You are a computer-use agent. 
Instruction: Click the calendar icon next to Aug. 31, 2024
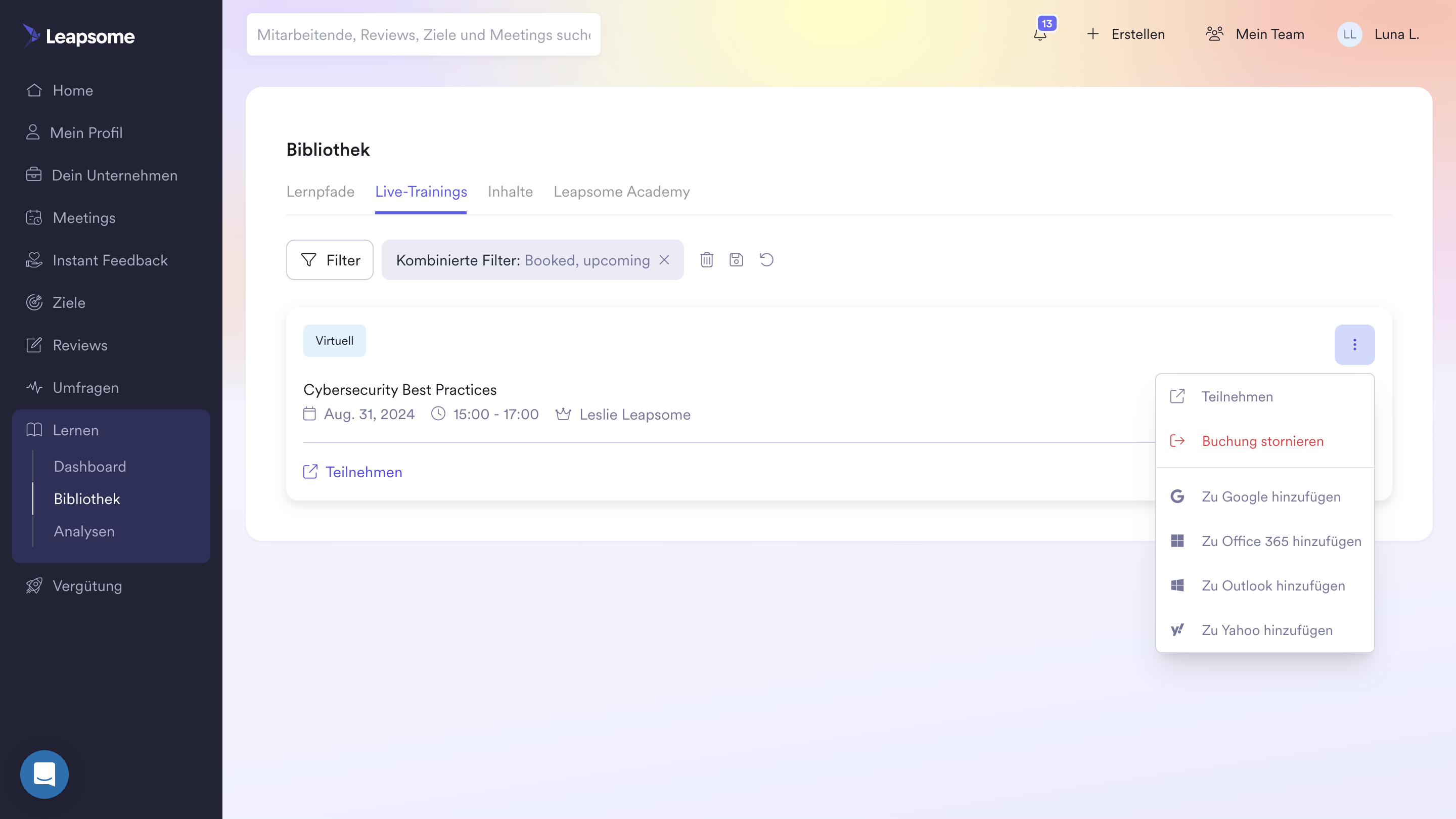(309, 414)
